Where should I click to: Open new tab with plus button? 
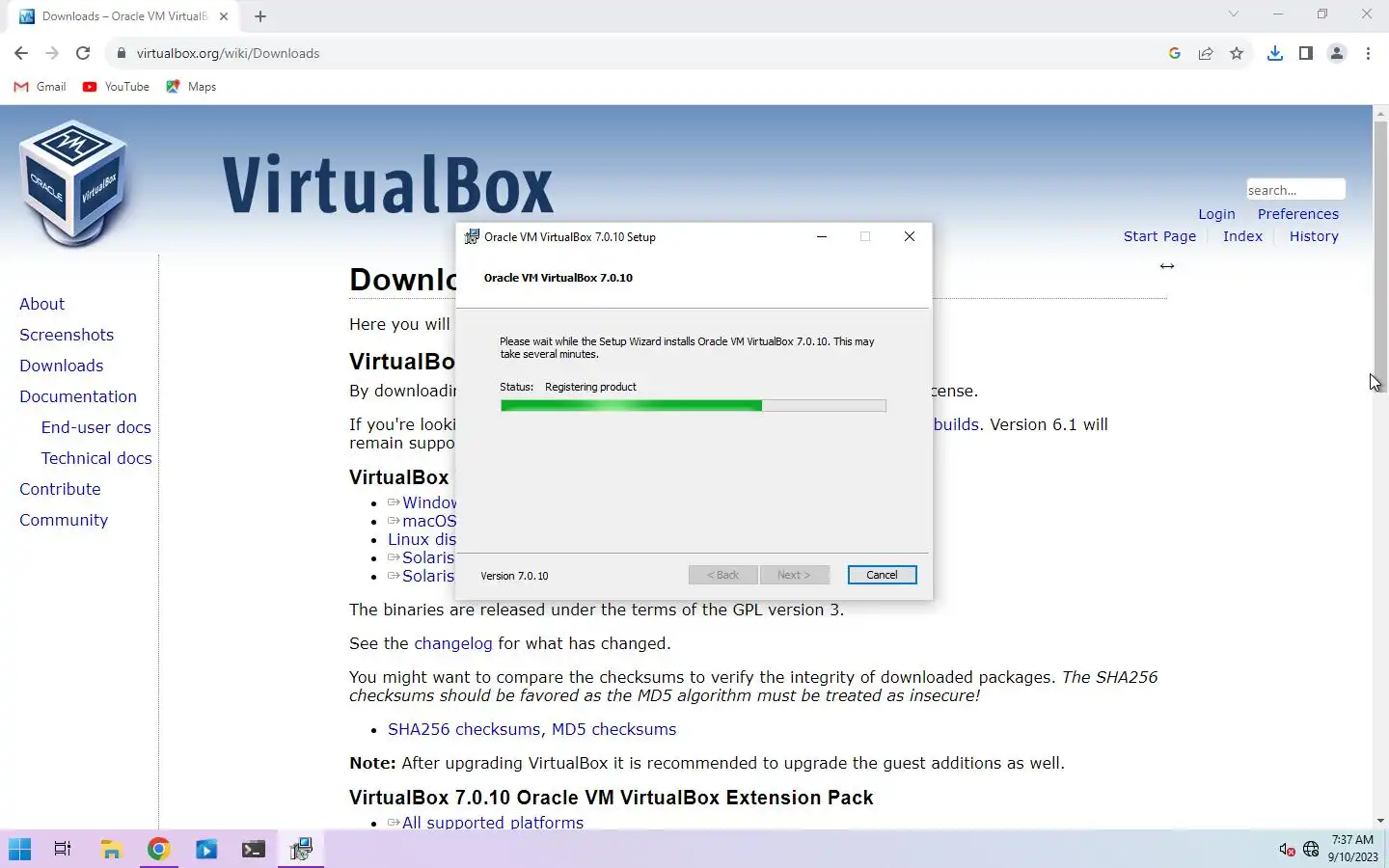tap(260, 16)
